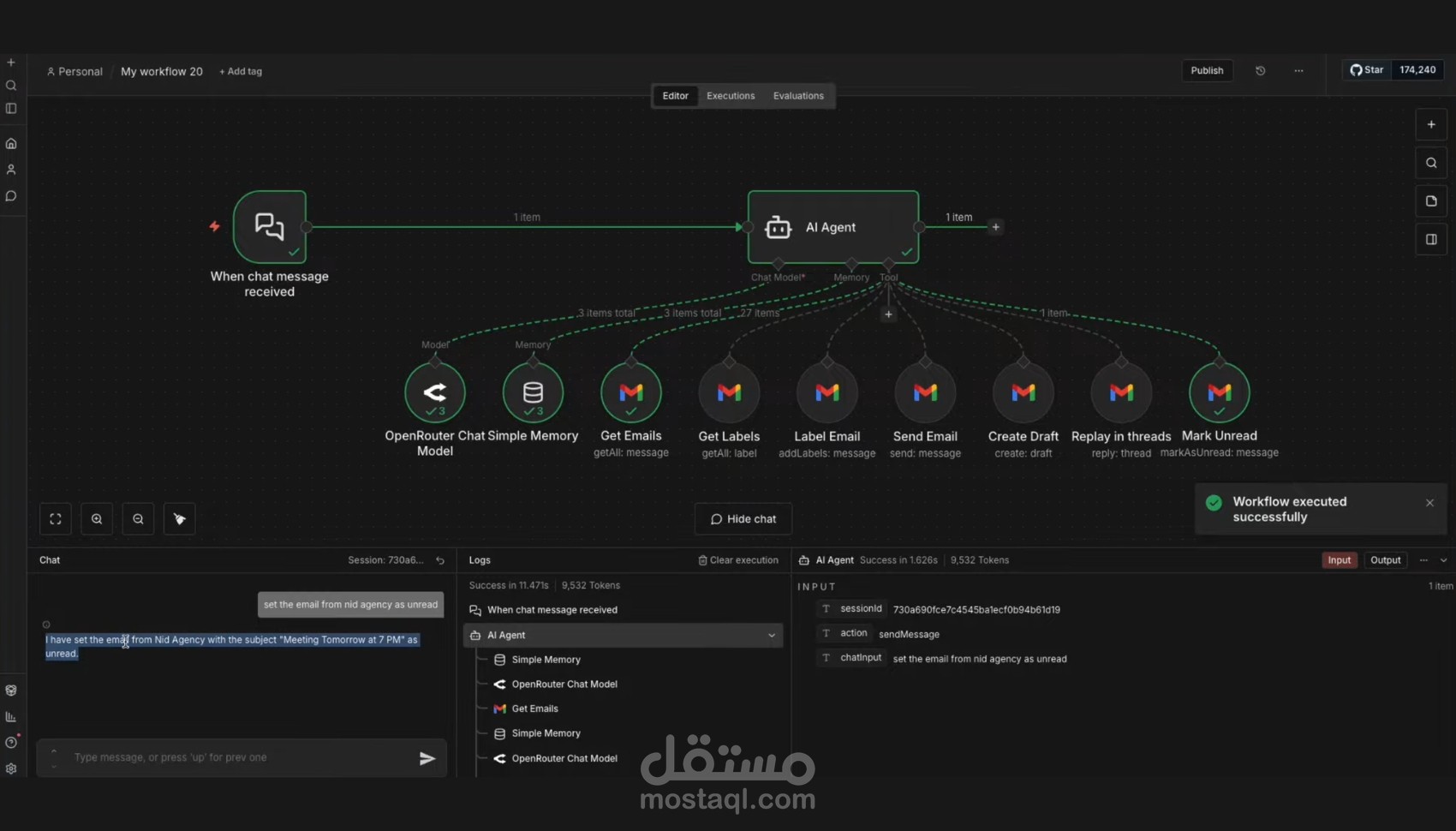This screenshot has height=831, width=1456.
Task: Select the Editor tab
Action: pos(675,96)
